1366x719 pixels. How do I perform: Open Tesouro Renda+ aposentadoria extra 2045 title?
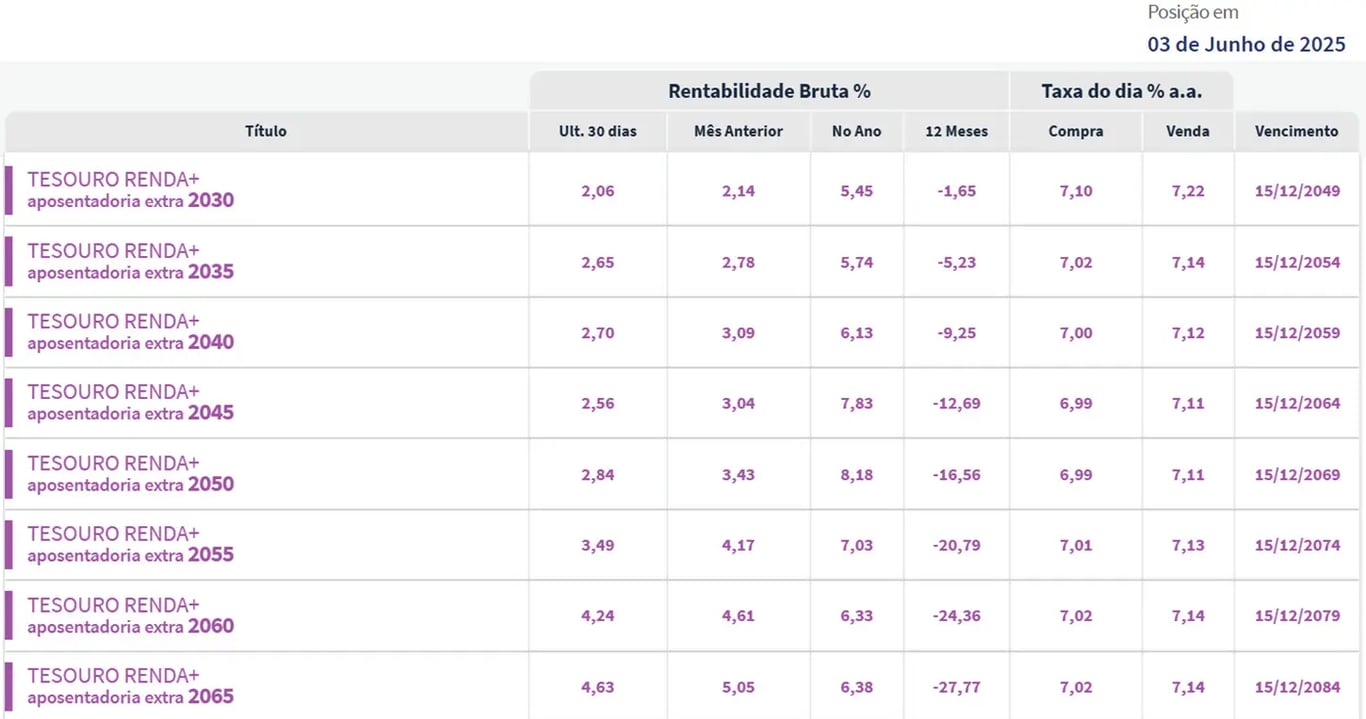click(x=130, y=402)
